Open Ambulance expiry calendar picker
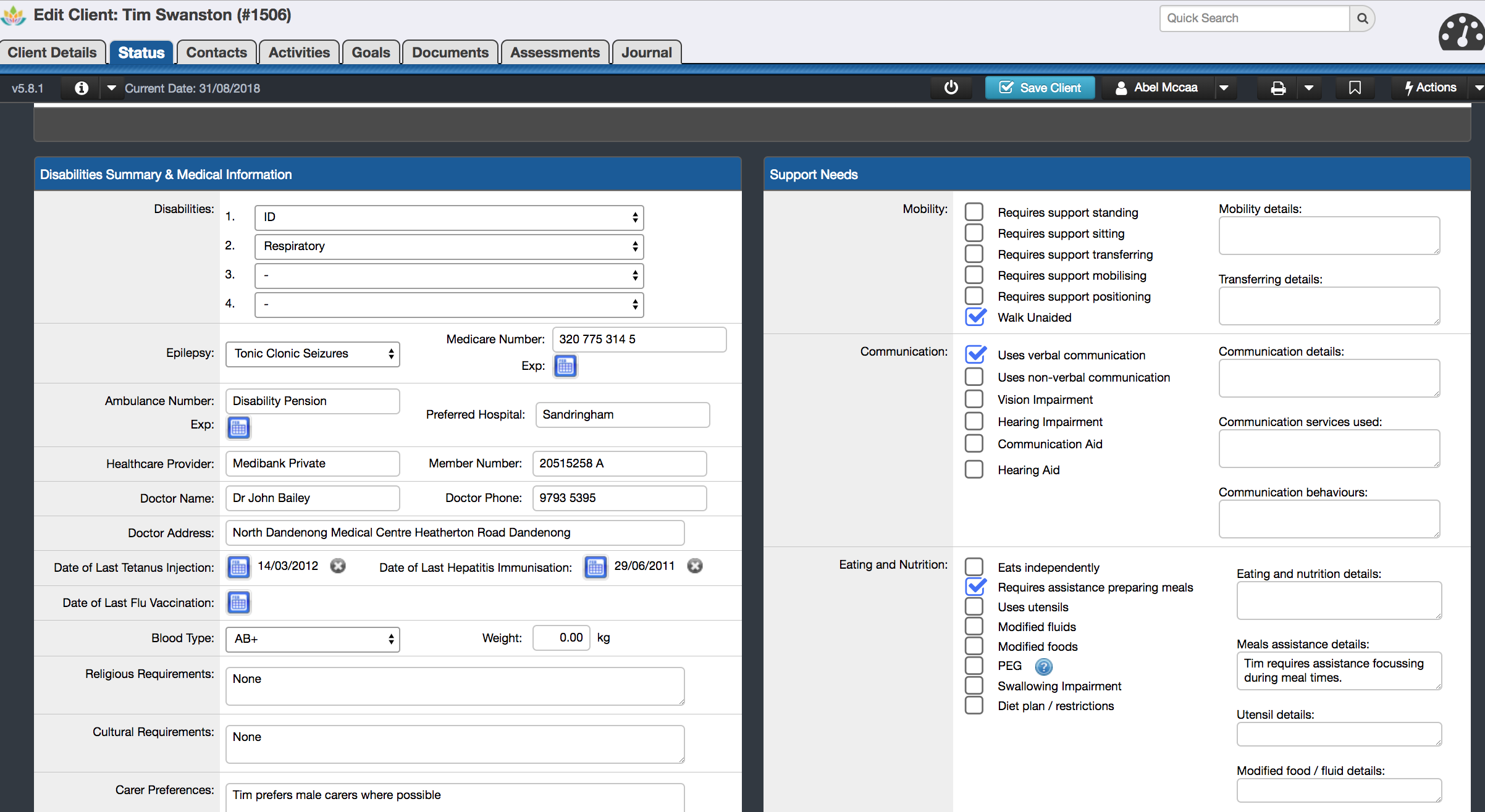1485x812 pixels. tap(238, 427)
